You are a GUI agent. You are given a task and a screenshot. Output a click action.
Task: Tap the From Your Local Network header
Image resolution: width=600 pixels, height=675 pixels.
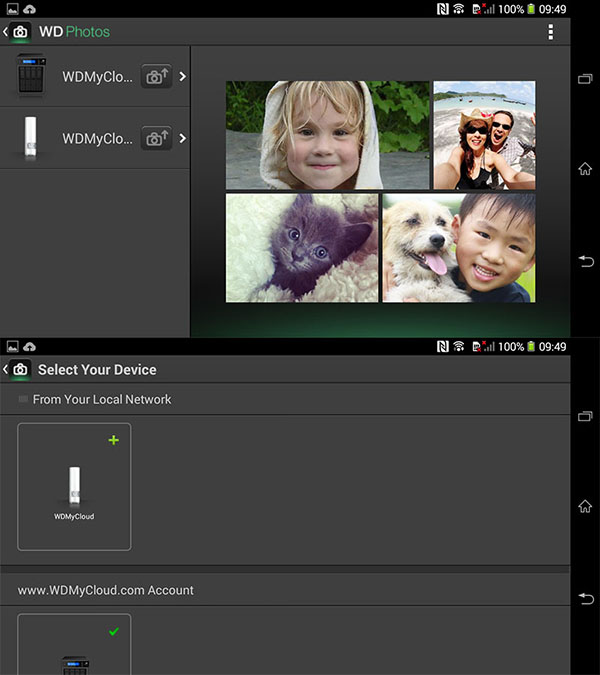pos(102,399)
